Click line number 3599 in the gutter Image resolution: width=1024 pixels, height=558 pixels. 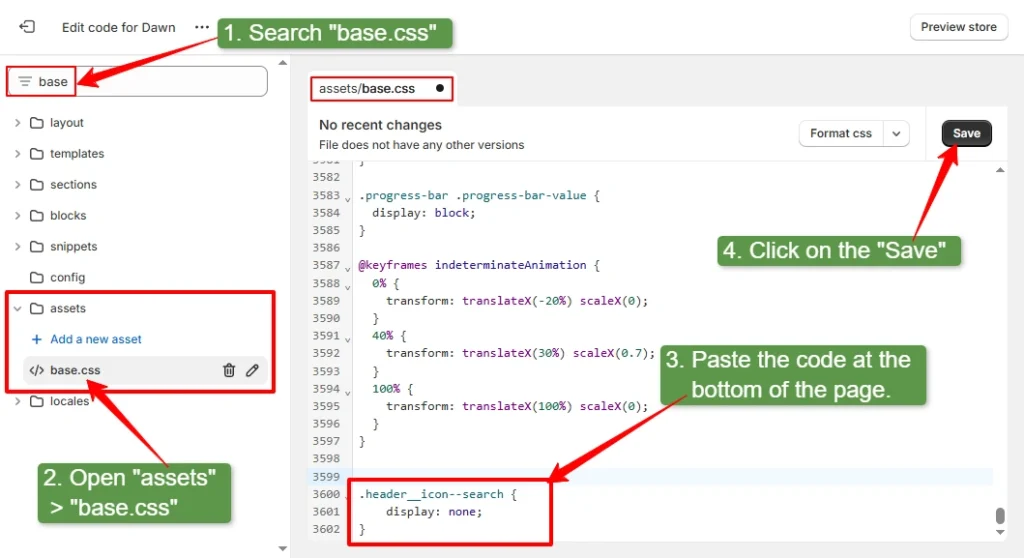(x=326, y=476)
